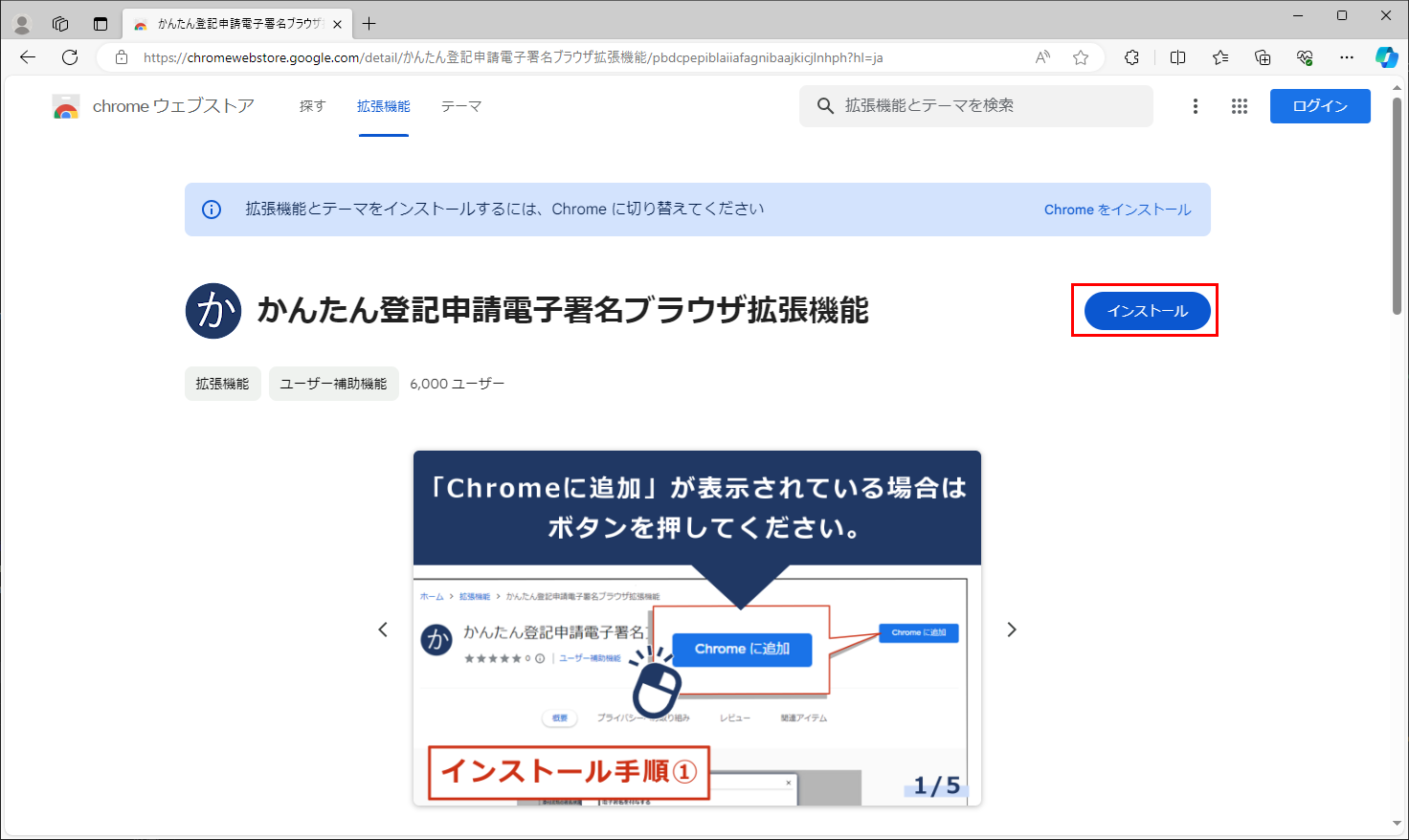Click the ユーザー補助機能 category chip
1409x840 pixels.
tap(334, 384)
